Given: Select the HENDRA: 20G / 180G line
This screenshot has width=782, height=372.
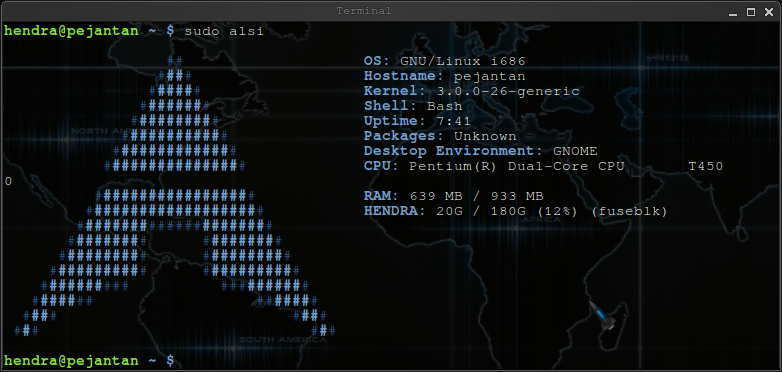Looking at the screenshot, I should [x=516, y=211].
